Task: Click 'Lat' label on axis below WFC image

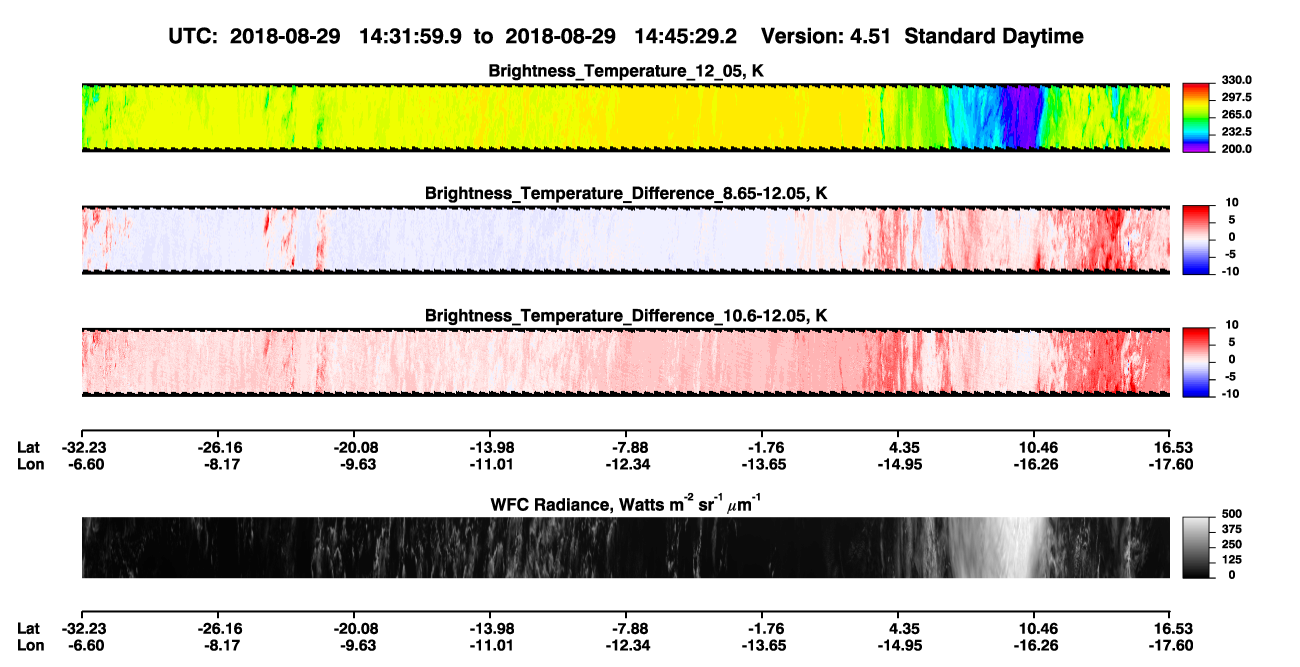Action: click(29, 628)
